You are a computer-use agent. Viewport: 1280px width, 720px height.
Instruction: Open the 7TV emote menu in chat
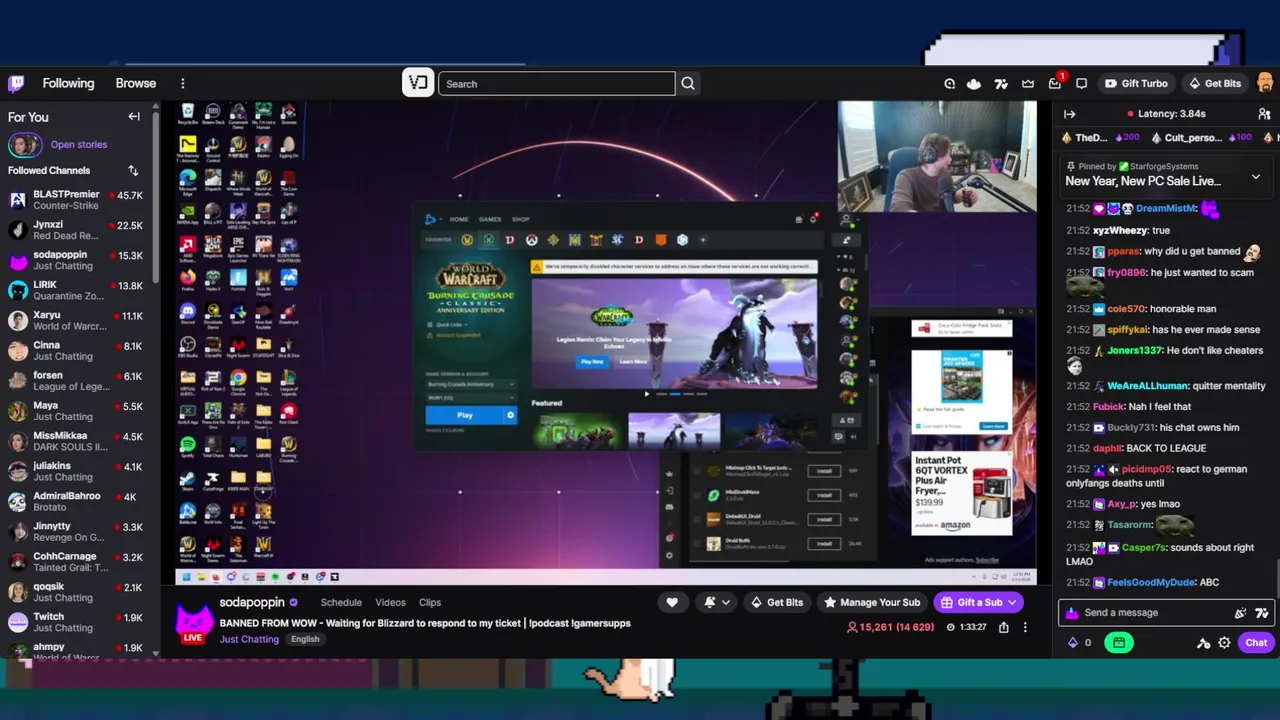point(1262,613)
